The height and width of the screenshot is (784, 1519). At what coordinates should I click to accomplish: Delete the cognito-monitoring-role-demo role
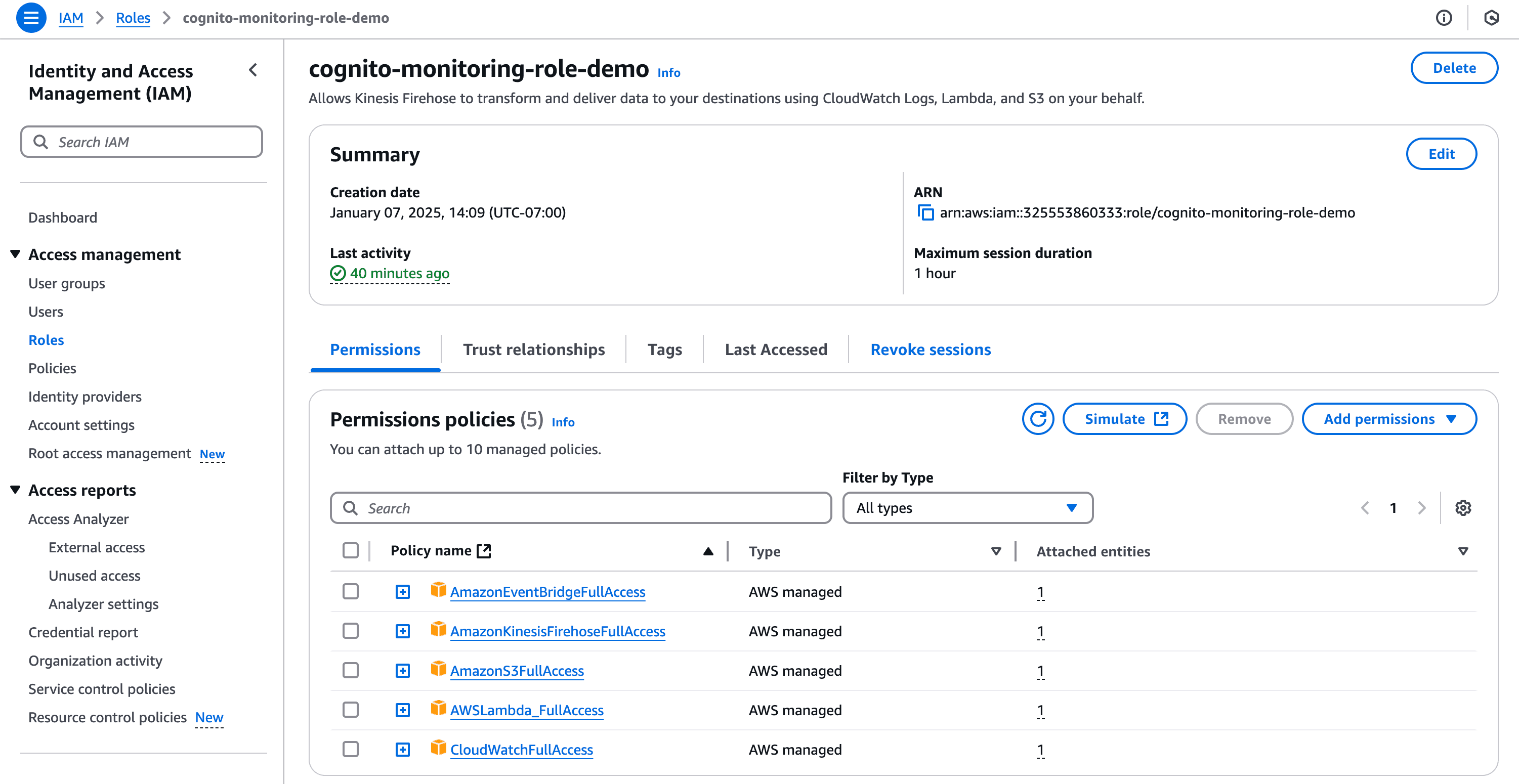1454,68
